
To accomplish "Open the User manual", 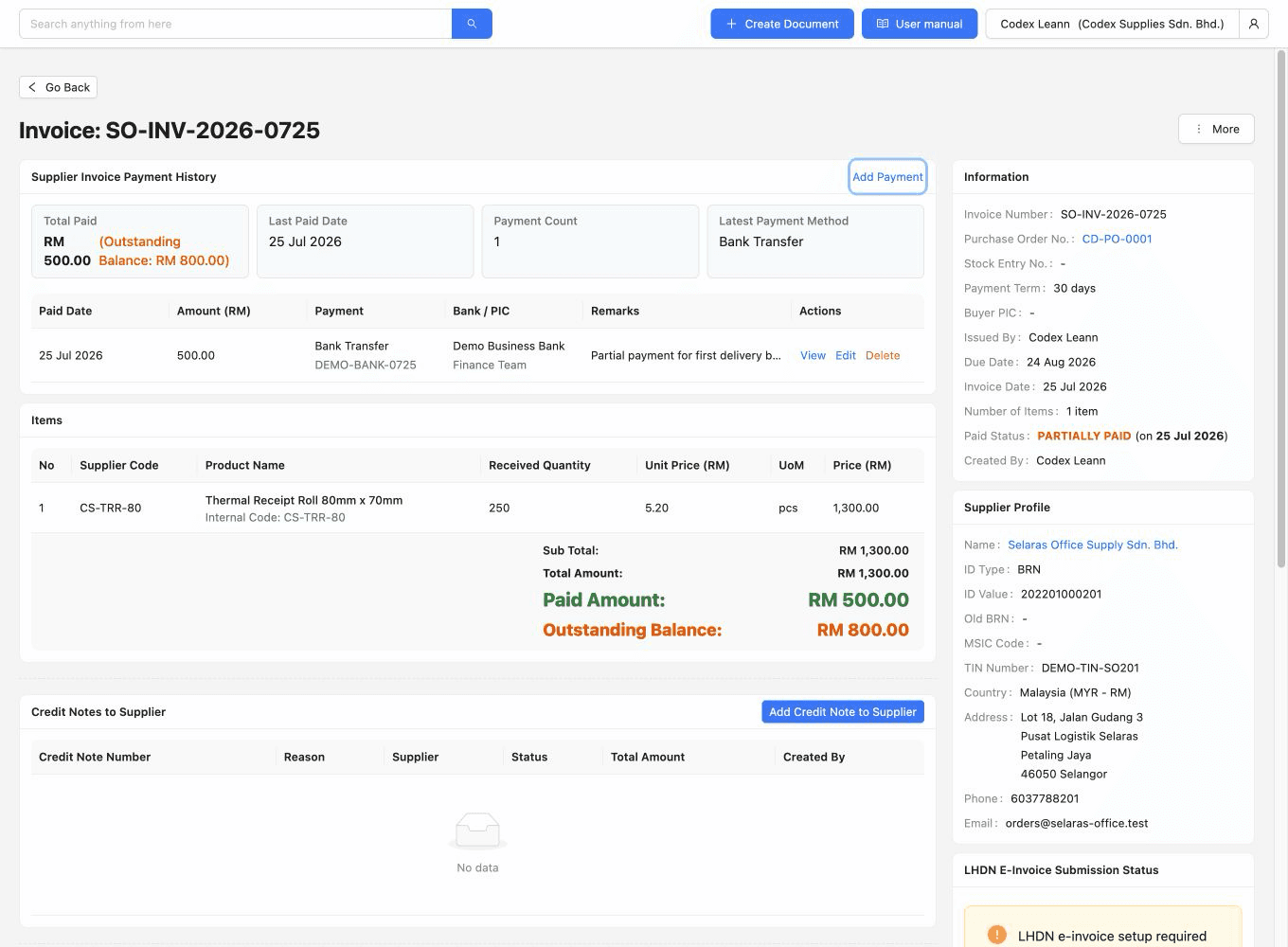I will pos(920,24).
